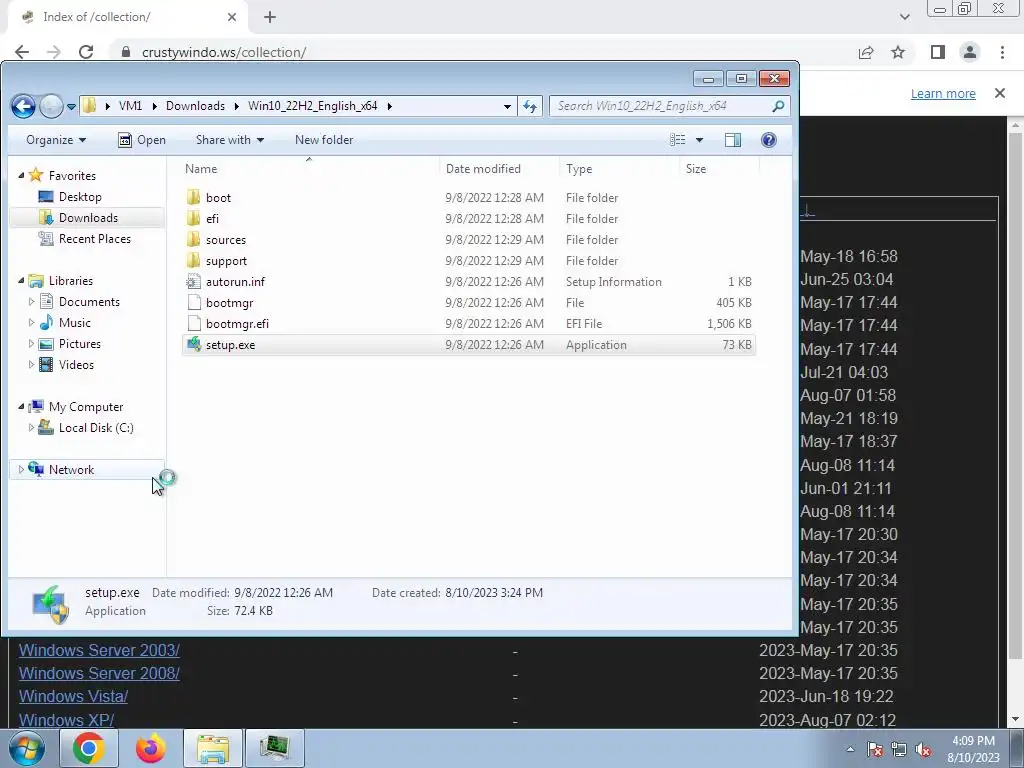Collapse the Libraries group
The width and height of the screenshot is (1024, 768).
21,280
